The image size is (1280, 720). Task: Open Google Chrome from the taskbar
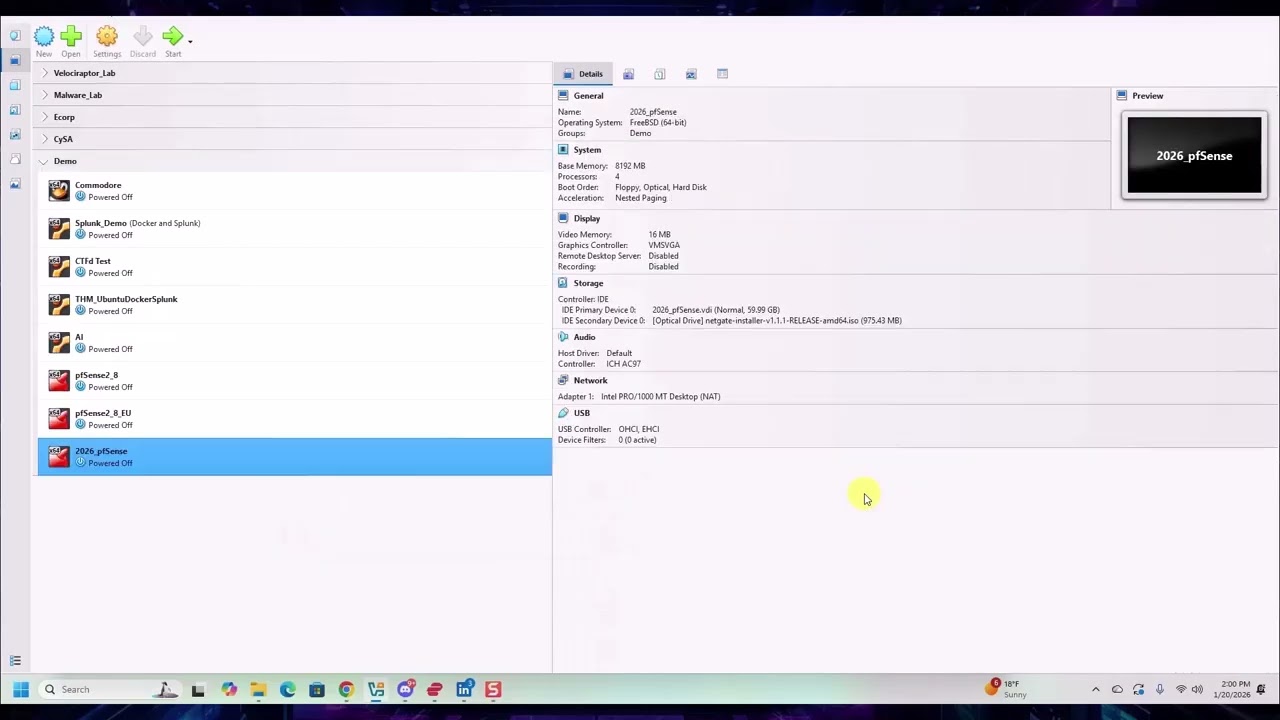click(x=346, y=689)
